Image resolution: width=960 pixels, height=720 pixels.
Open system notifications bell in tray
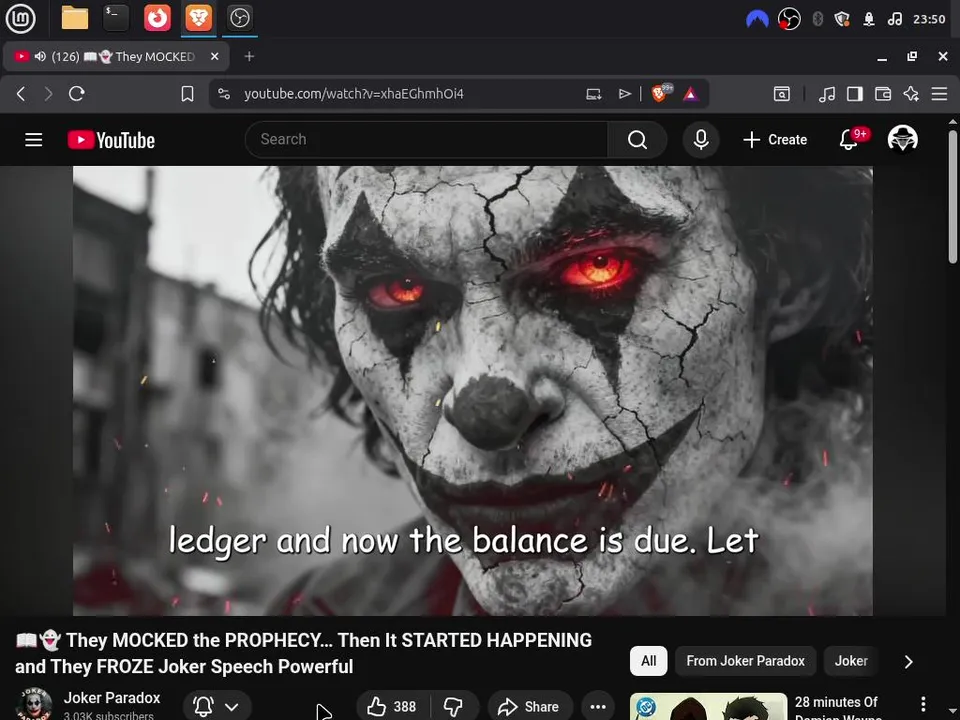869,19
